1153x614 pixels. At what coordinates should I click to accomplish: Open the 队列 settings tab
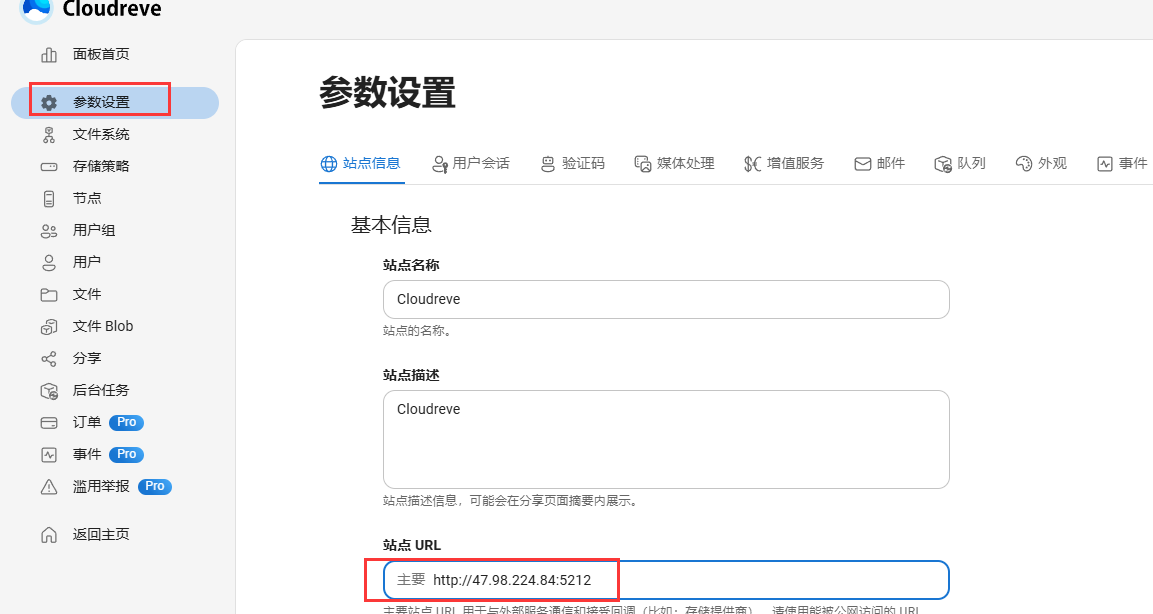(x=960, y=163)
